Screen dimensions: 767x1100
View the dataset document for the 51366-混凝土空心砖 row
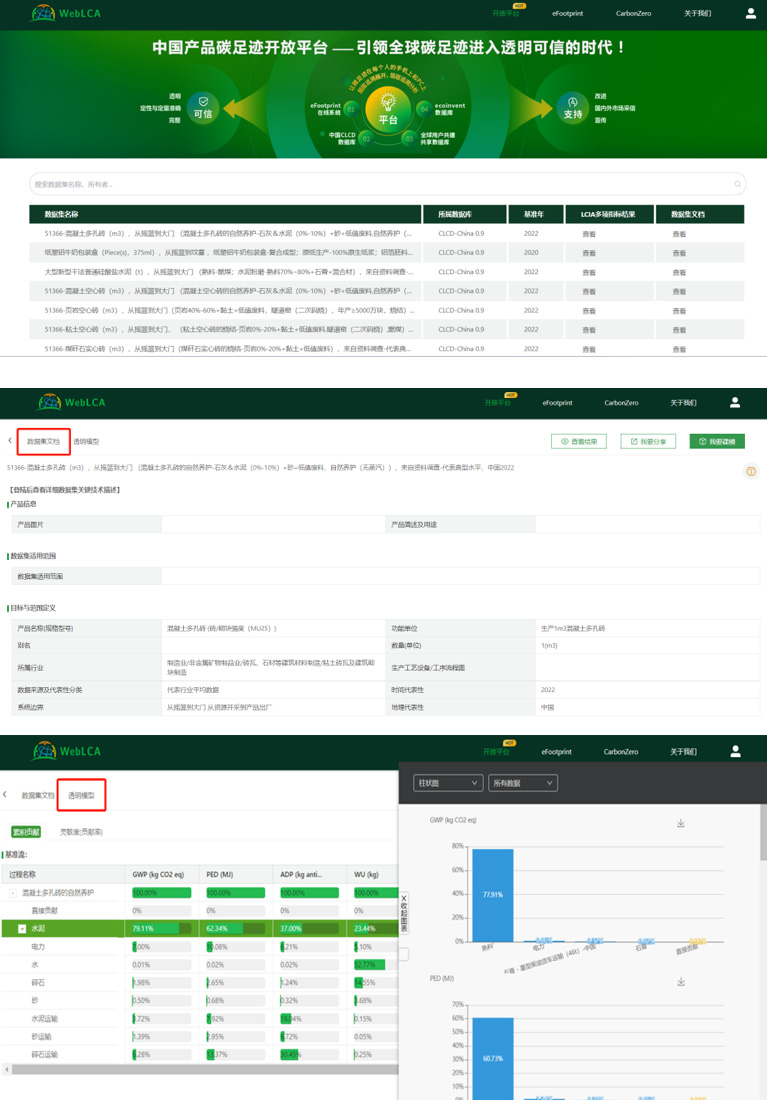click(x=679, y=291)
